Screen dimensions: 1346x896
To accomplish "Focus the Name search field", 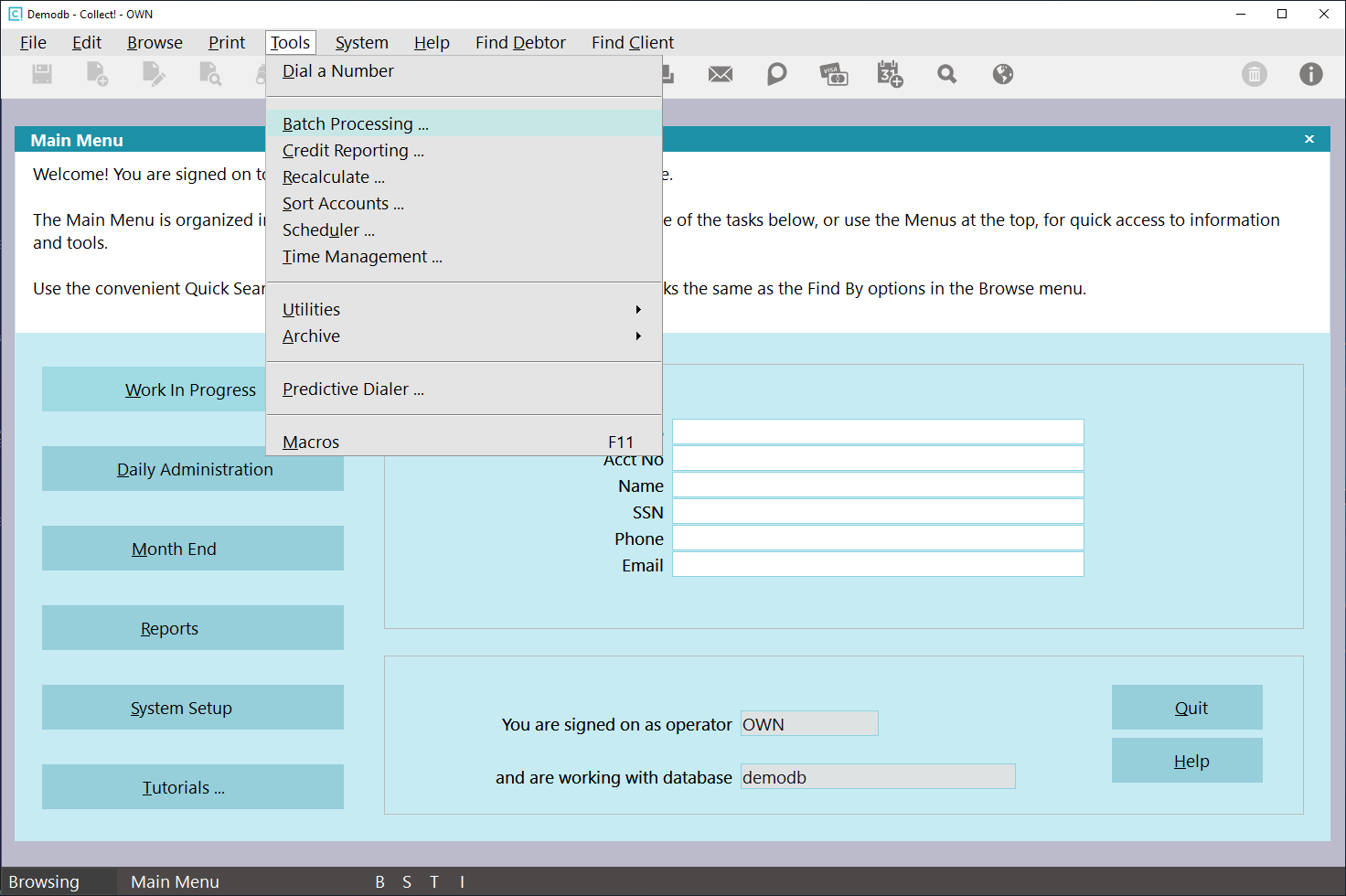I will tap(878, 485).
